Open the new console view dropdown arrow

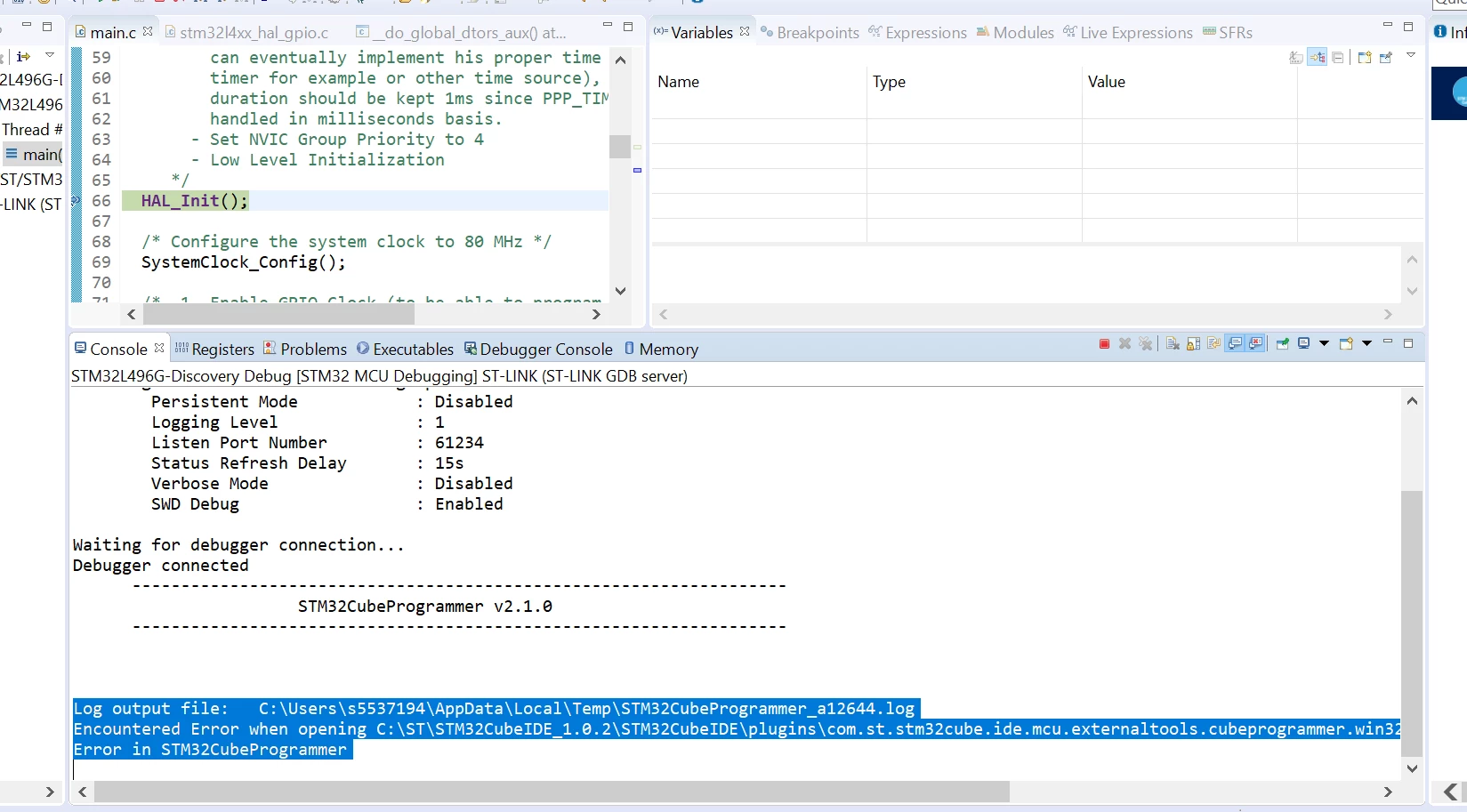1366,343
